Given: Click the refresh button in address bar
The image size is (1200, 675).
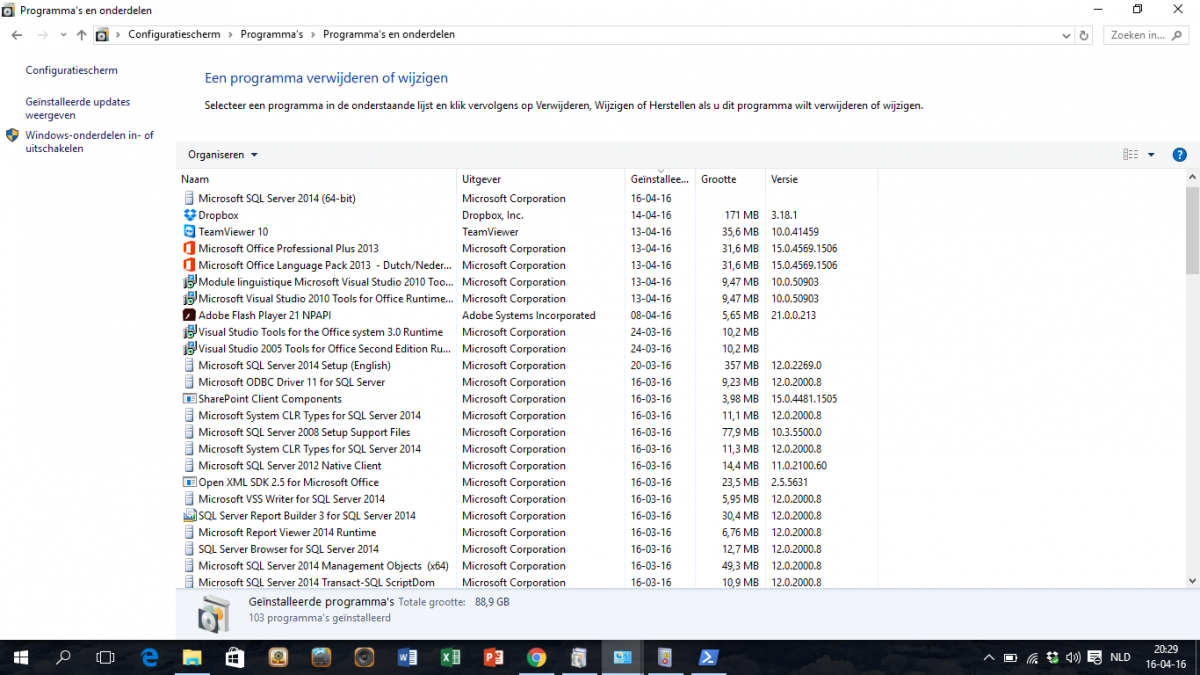Looking at the screenshot, I should point(1084,35).
